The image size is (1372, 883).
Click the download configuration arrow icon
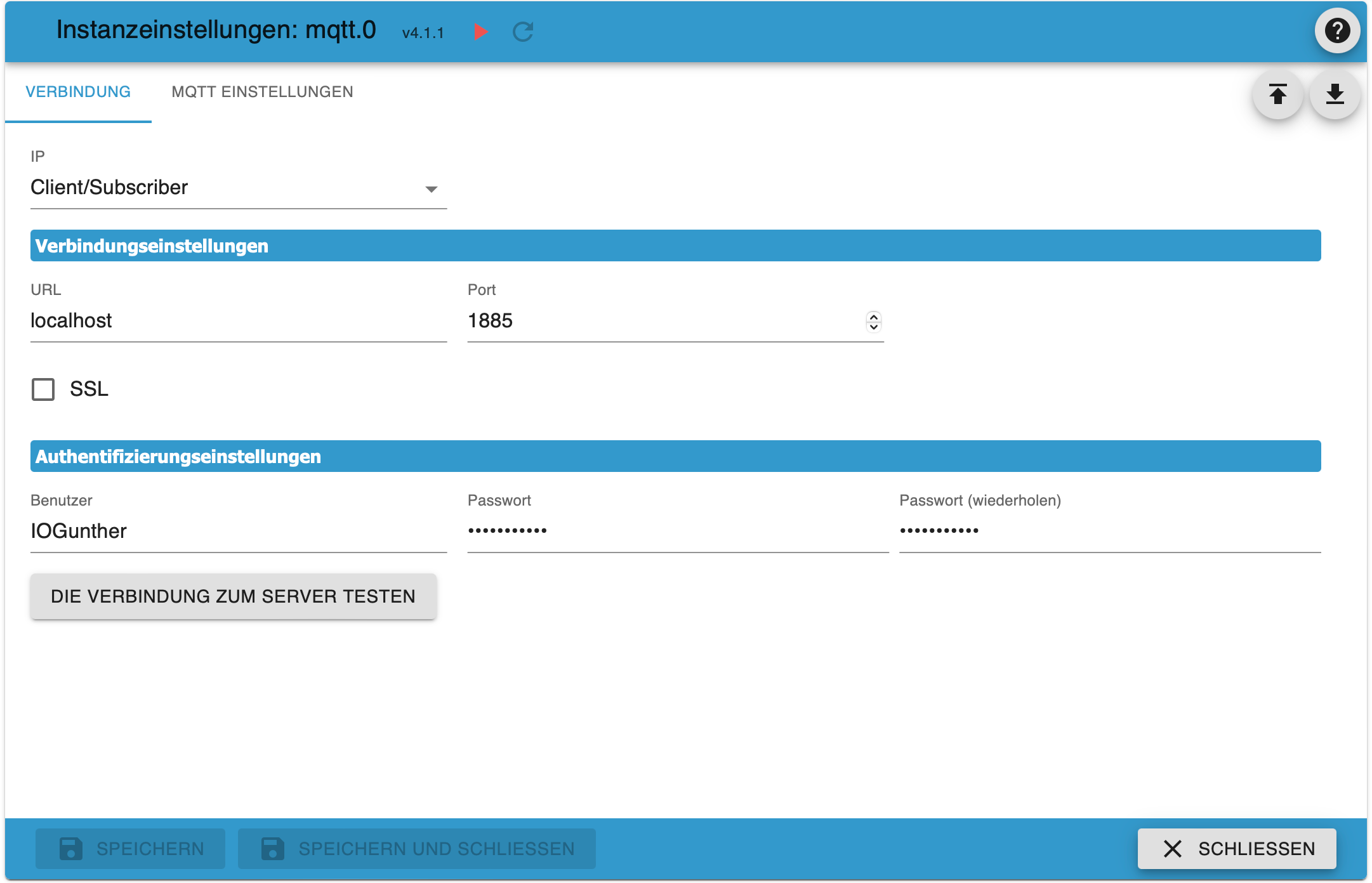pos(1335,95)
